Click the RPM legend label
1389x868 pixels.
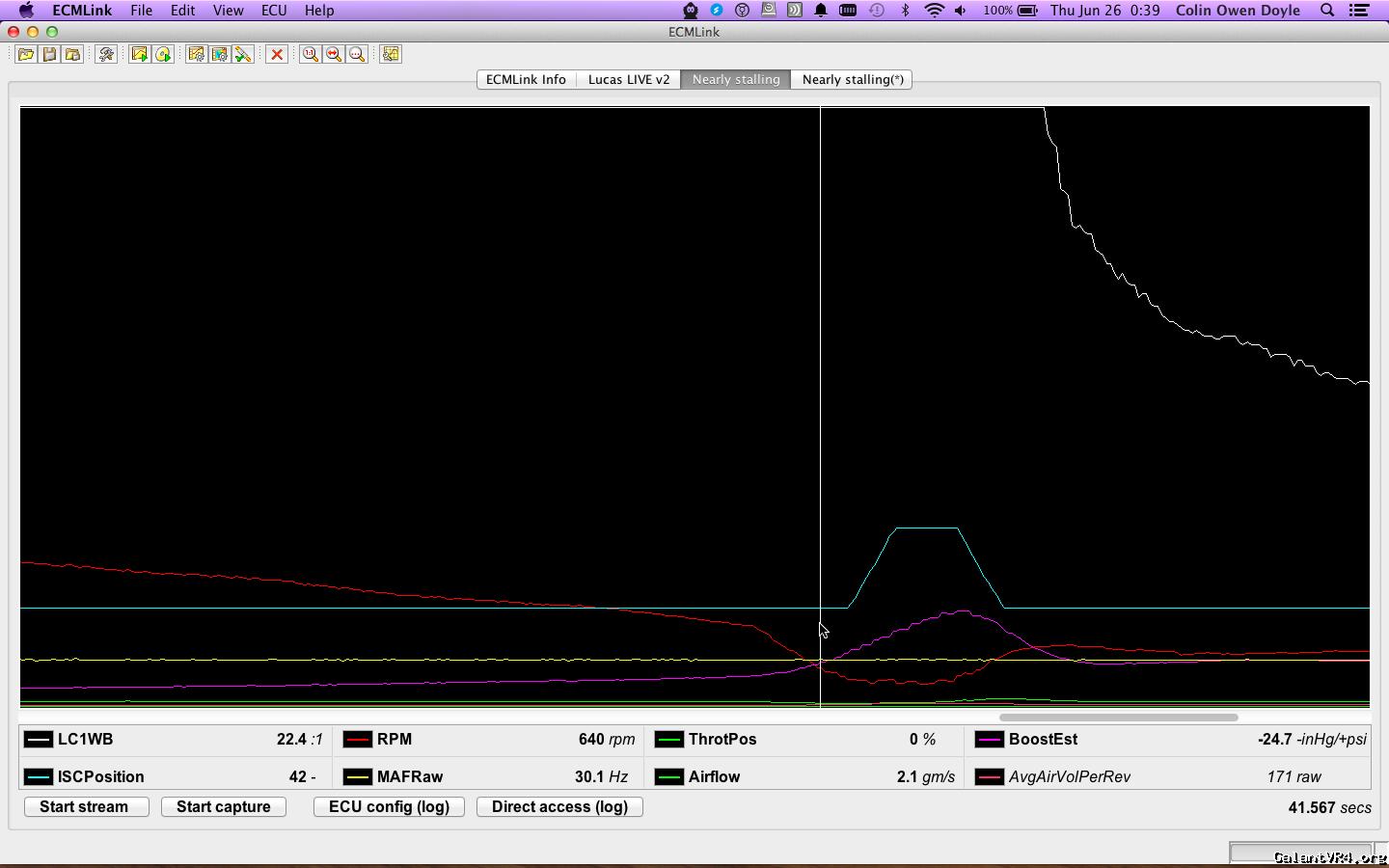tap(395, 740)
